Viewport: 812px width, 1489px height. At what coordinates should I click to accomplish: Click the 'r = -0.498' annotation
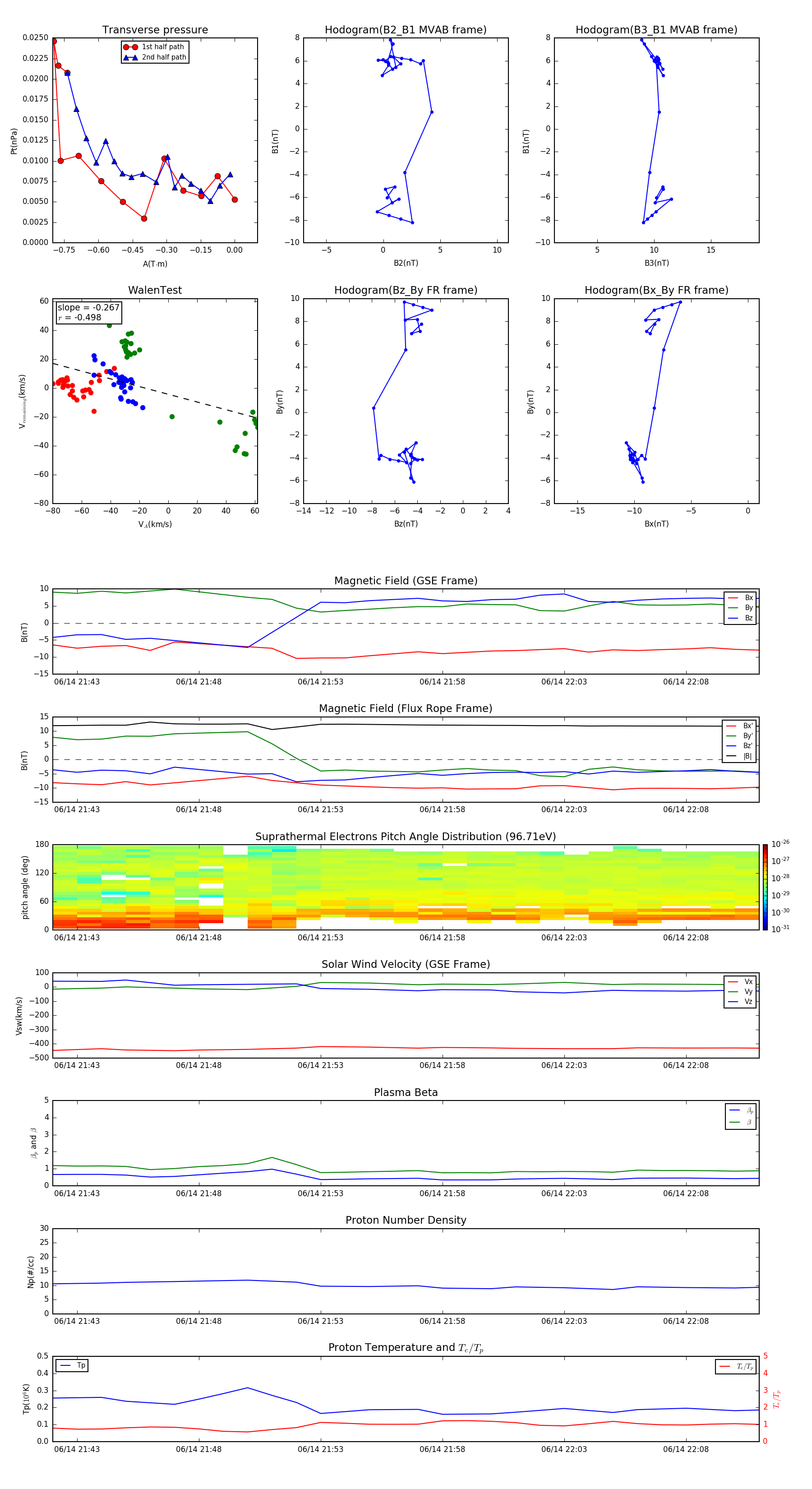(x=80, y=317)
